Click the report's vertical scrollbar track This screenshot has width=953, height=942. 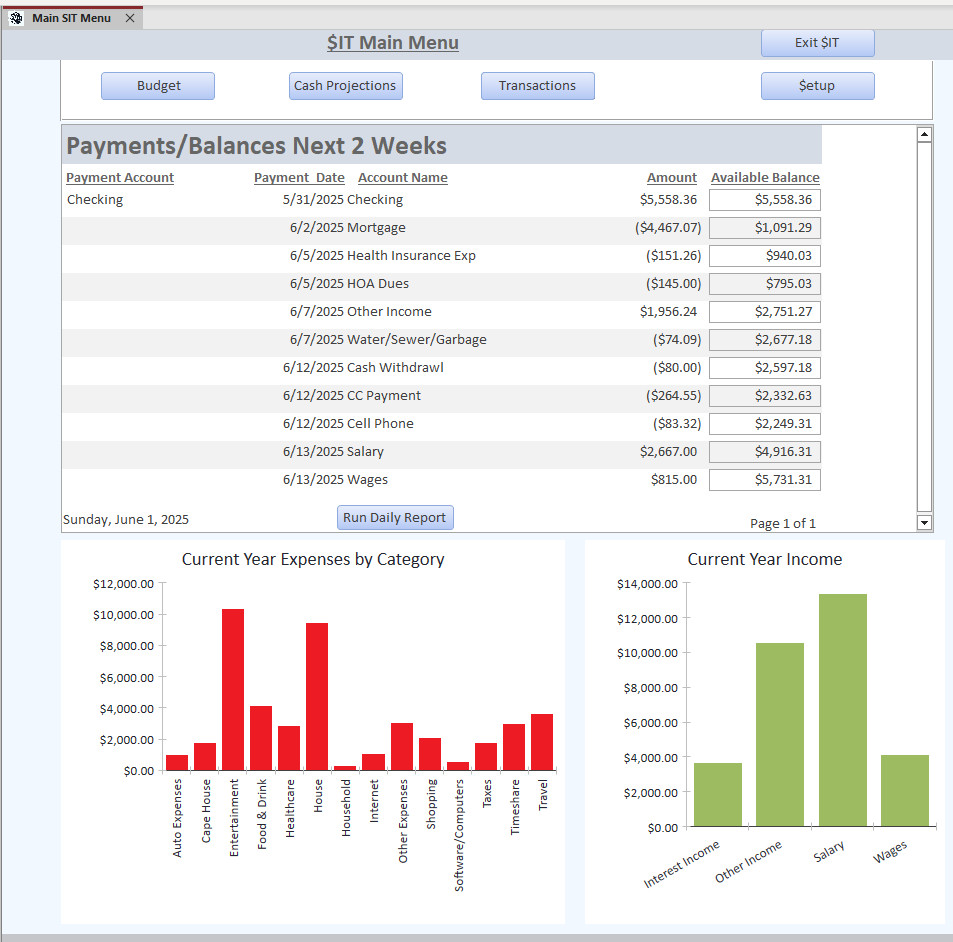click(924, 327)
